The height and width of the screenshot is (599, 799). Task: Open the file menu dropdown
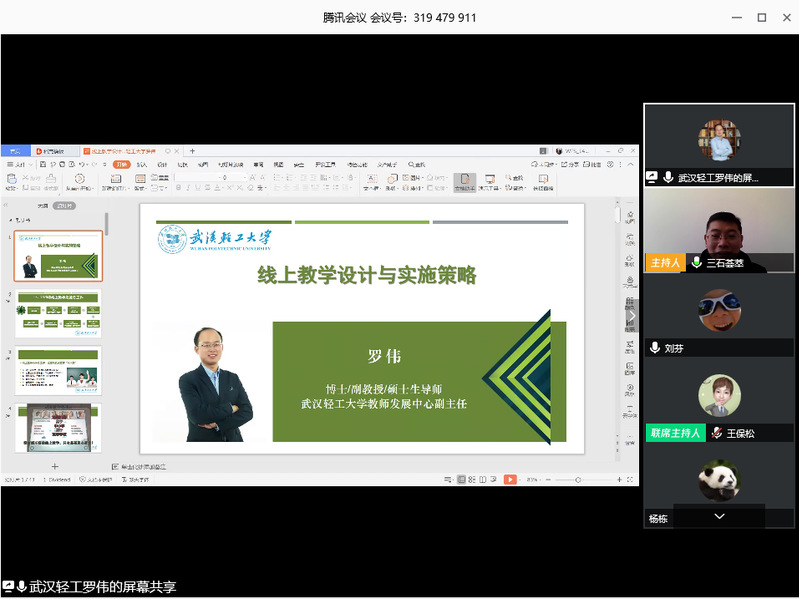[x=18, y=164]
